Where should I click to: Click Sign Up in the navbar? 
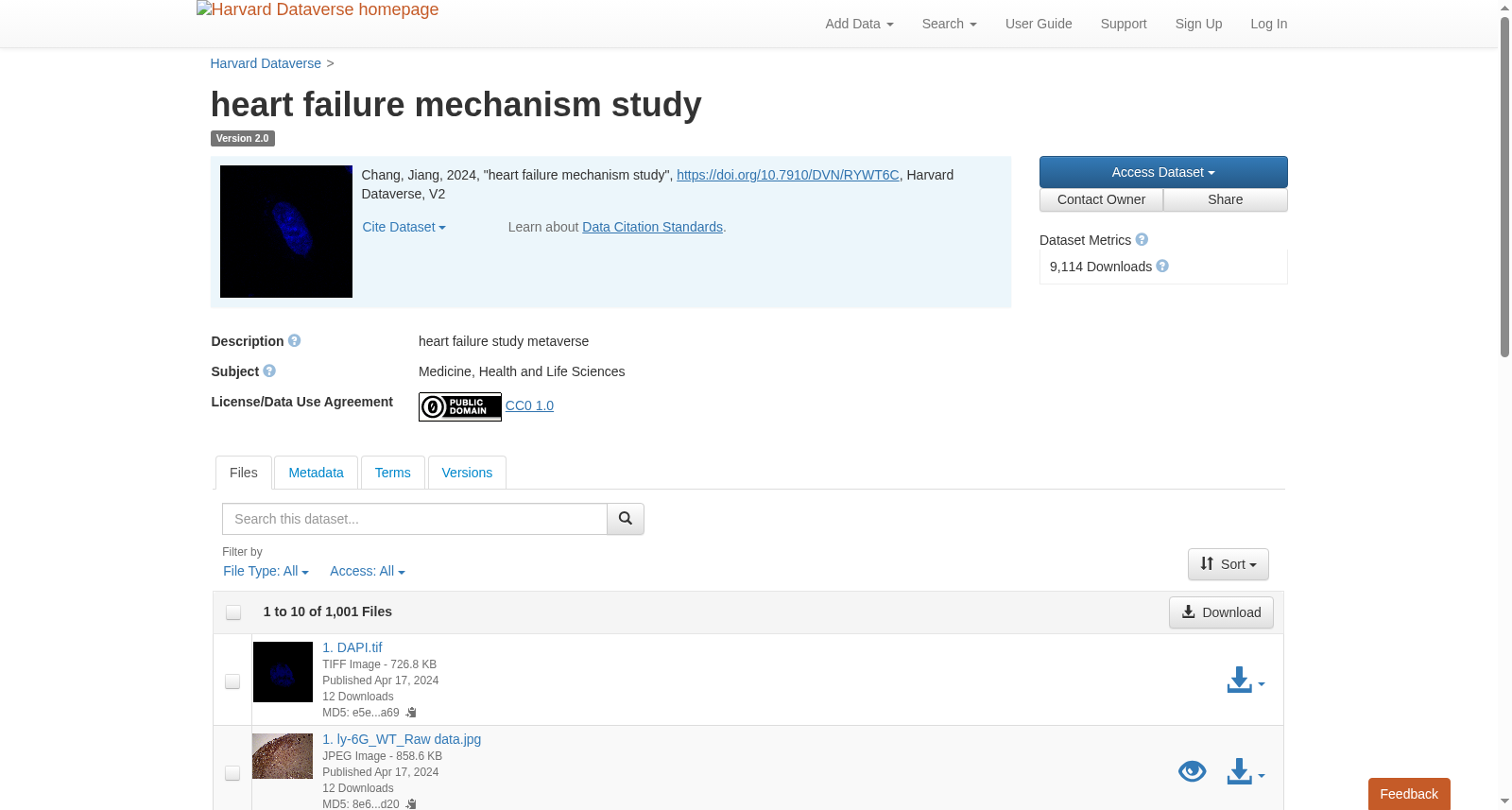tap(1198, 24)
